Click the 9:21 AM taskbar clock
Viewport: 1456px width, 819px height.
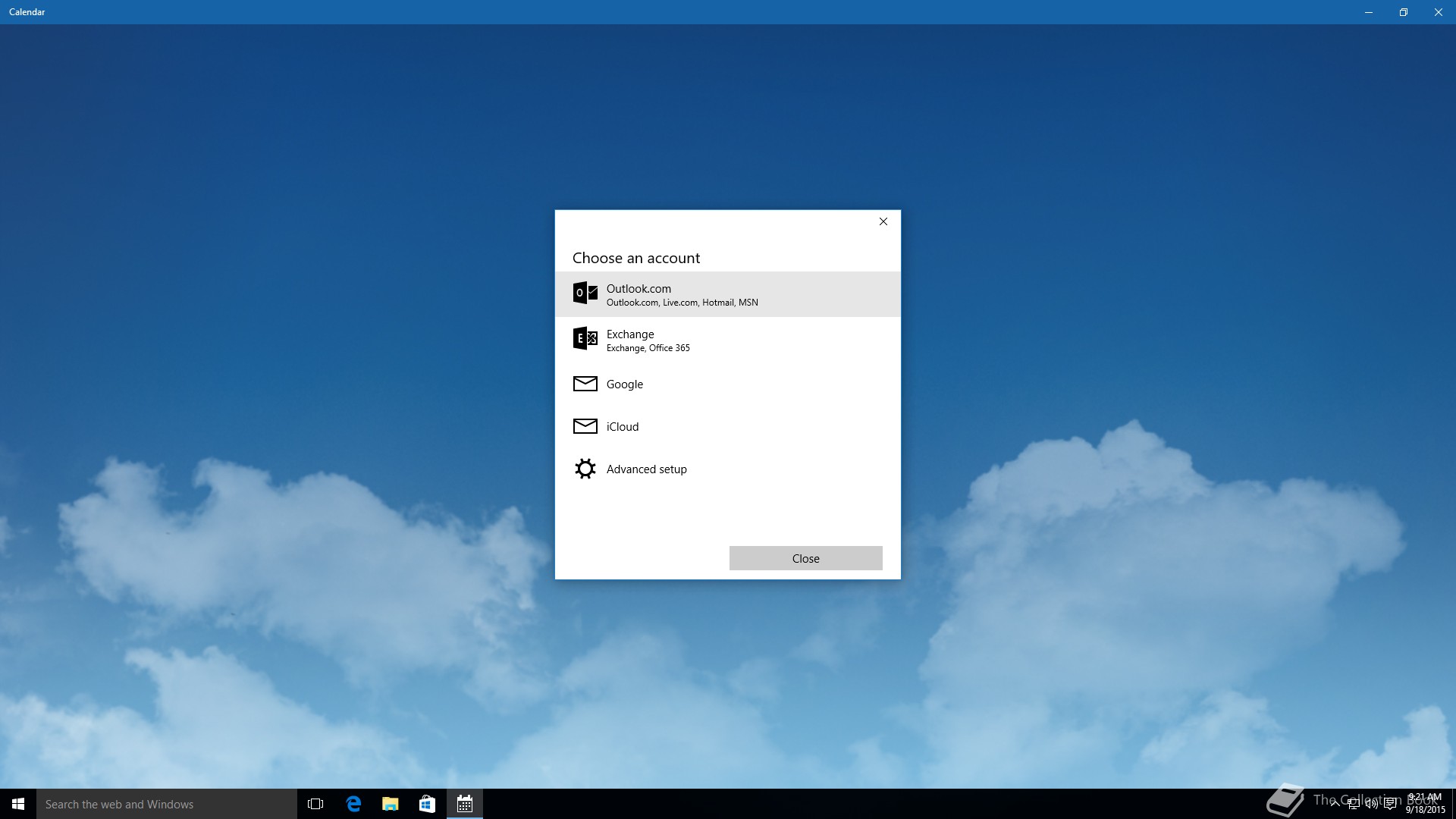click(1426, 804)
